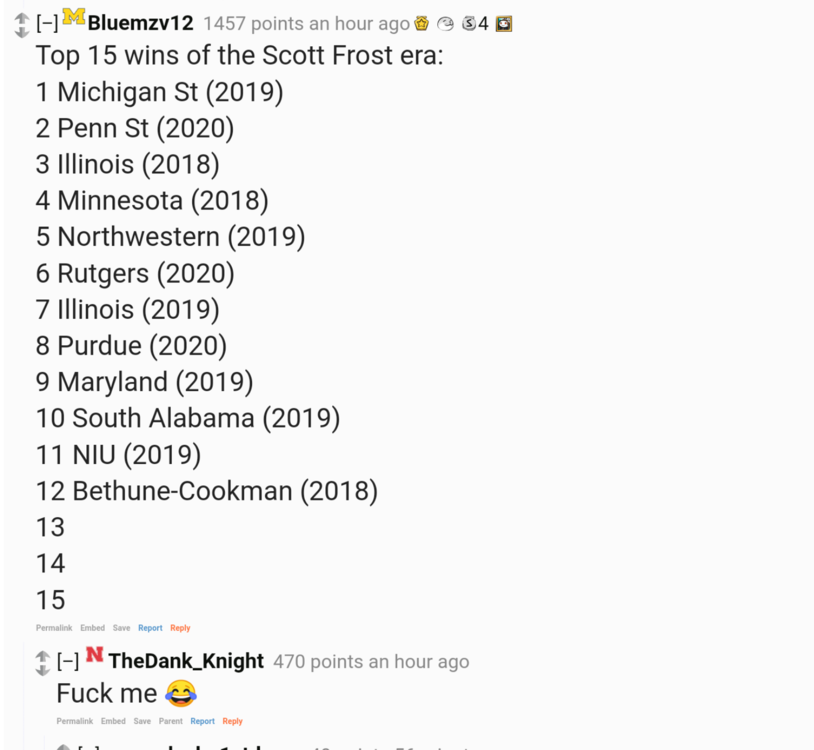Click the last award icon after the 4
The height and width of the screenshot is (750, 814).
503,23
